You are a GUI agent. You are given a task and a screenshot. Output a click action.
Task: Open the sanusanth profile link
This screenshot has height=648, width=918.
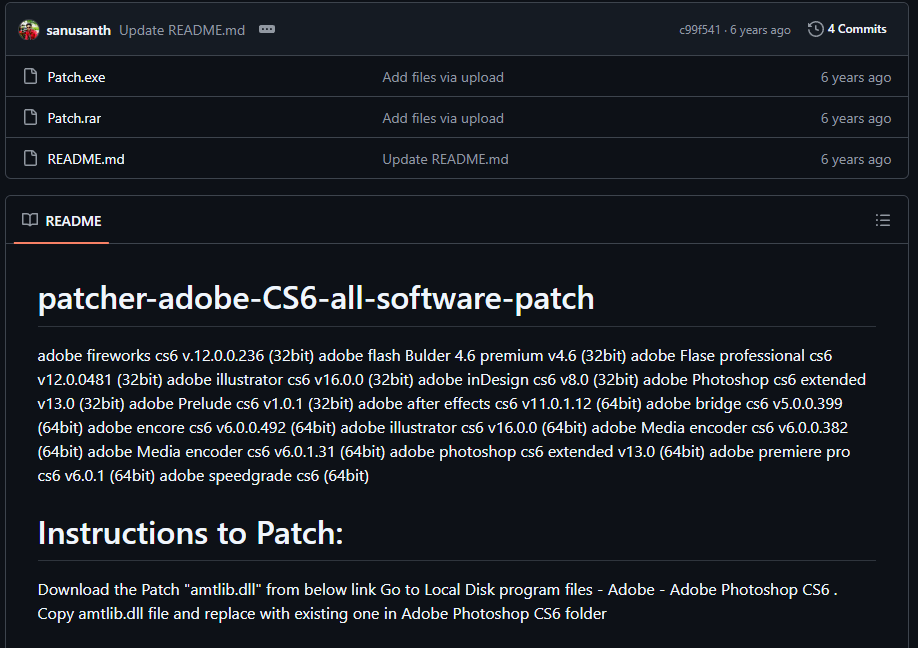pyautogui.click(x=78, y=30)
